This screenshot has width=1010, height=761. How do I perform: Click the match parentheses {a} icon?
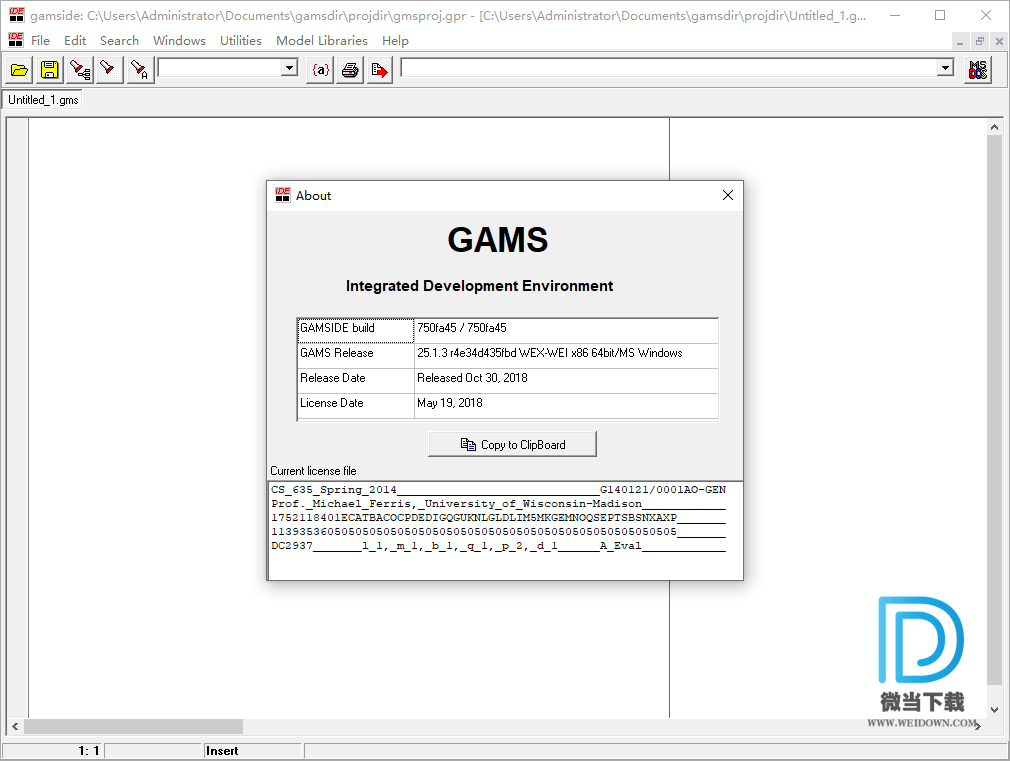point(320,70)
